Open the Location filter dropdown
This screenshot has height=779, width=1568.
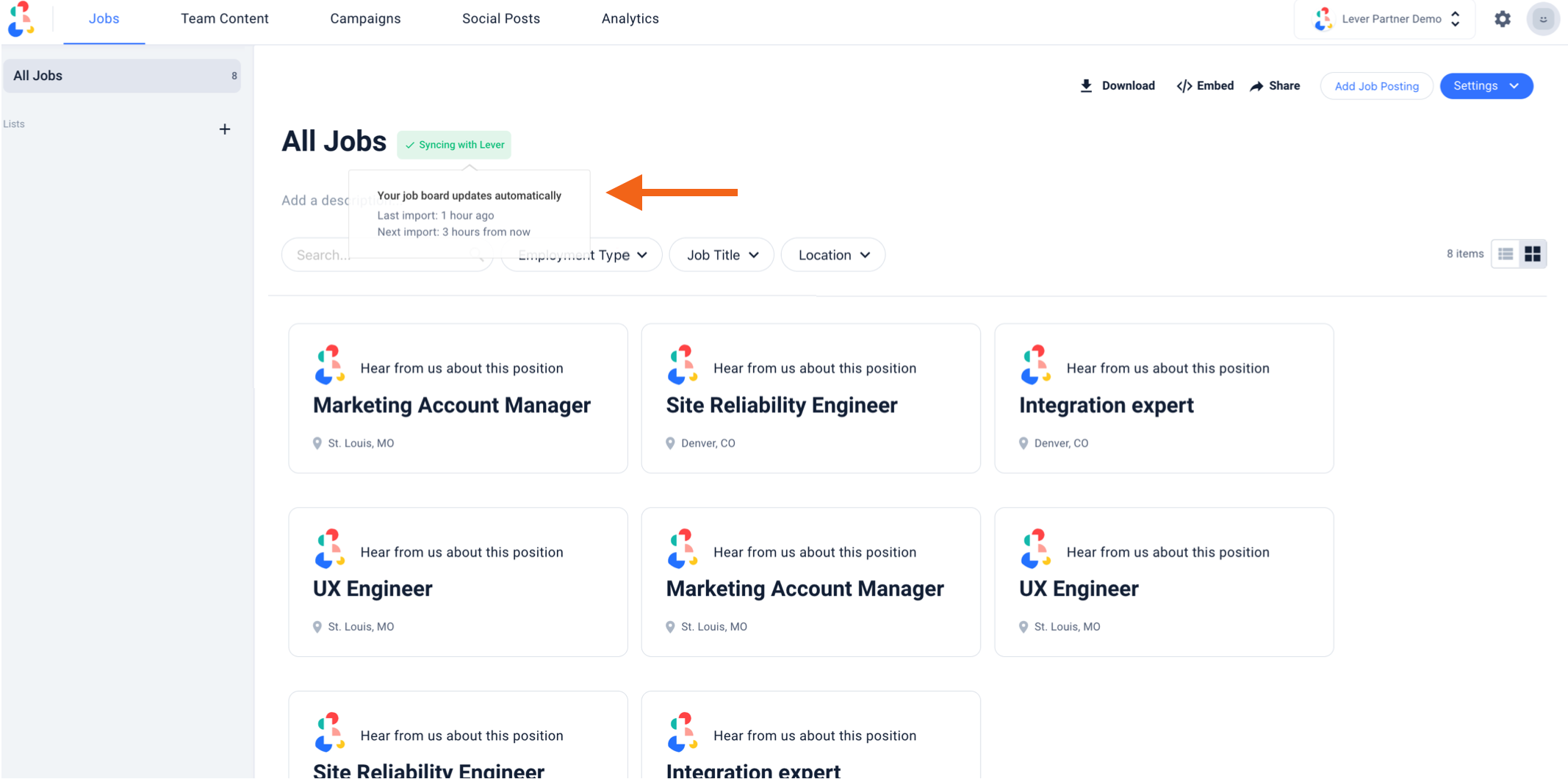point(833,255)
